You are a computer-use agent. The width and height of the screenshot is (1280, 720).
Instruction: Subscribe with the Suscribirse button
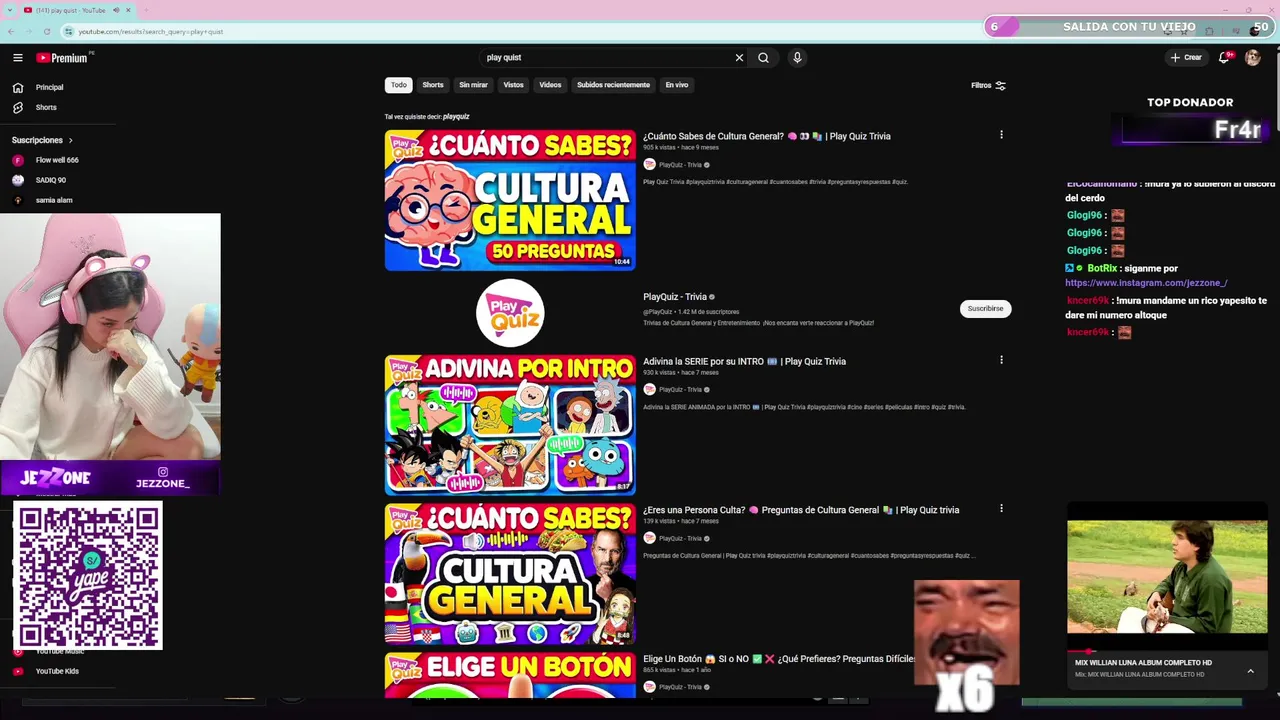pos(985,309)
